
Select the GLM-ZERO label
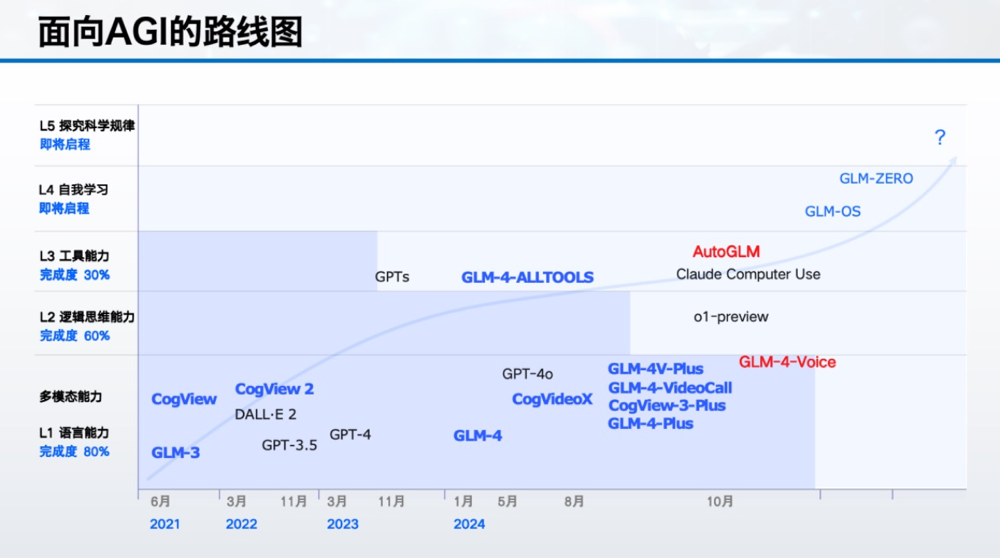click(876, 179)
